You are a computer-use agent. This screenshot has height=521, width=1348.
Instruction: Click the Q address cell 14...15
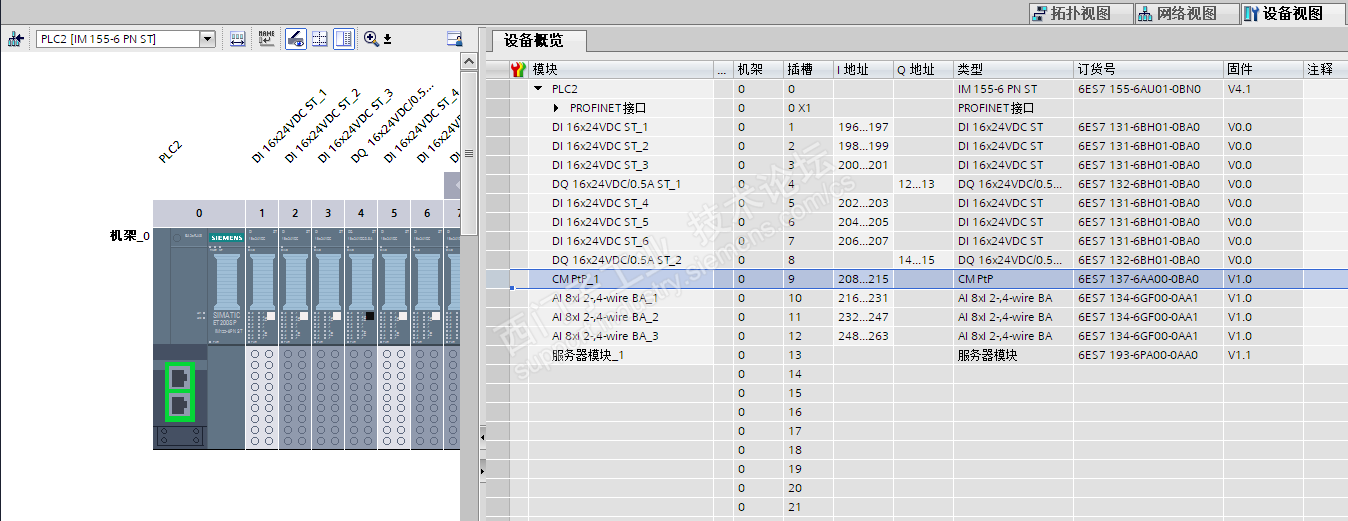coord(923,260)
